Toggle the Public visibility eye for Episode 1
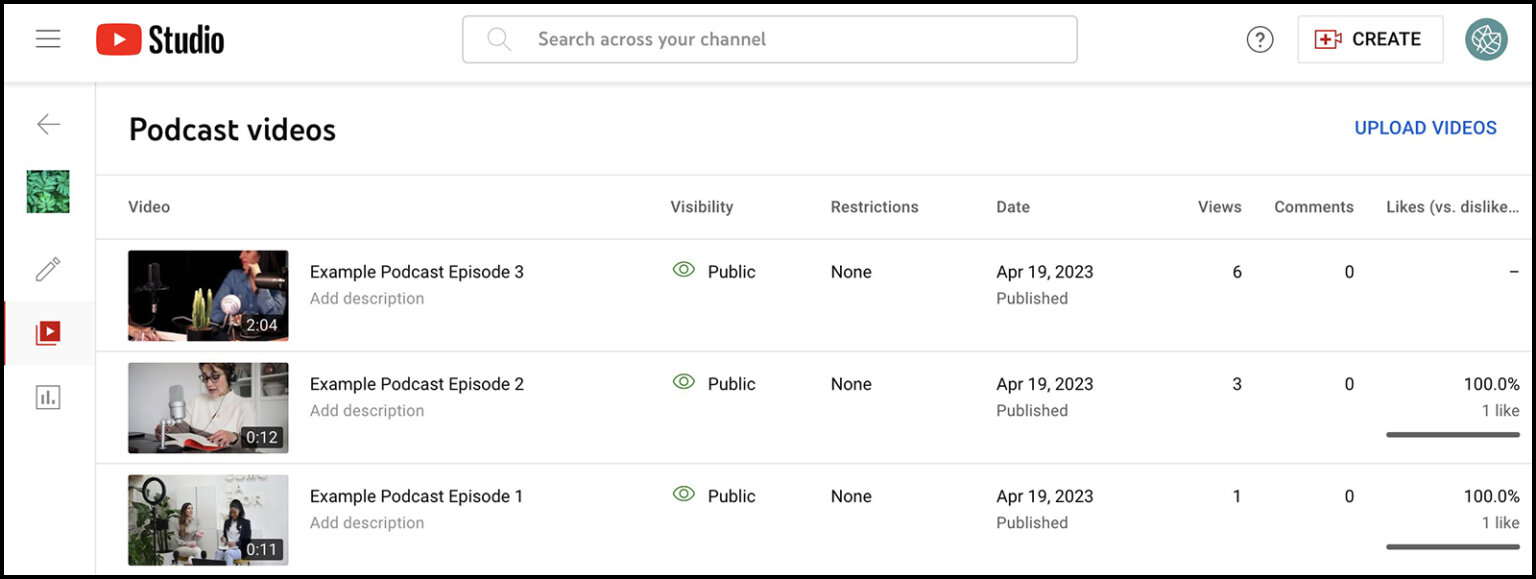This screenshot has width=1536, height=579. (684, 494)
